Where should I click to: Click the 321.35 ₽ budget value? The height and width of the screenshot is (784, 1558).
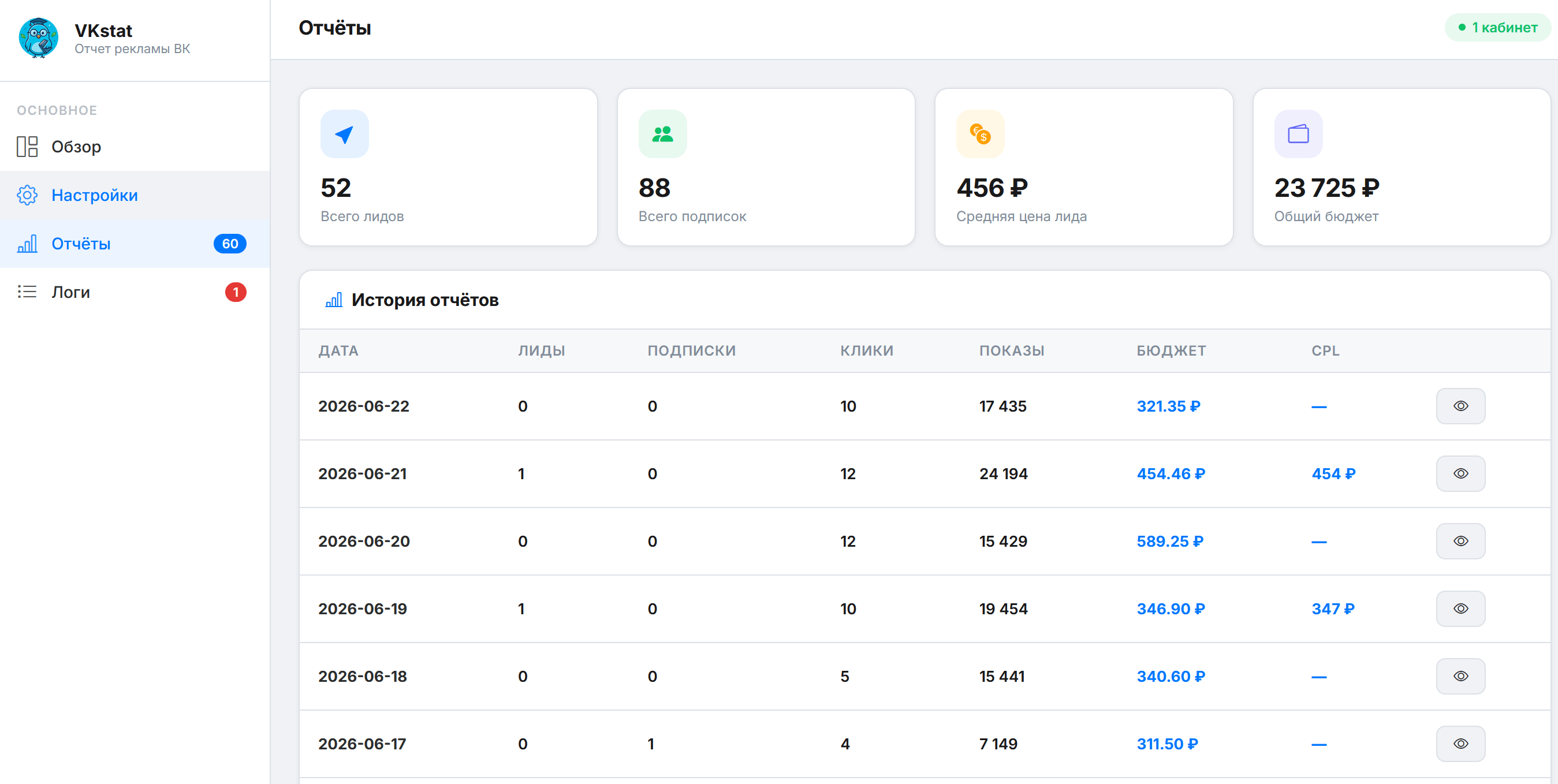click(x=1168, y=406)
